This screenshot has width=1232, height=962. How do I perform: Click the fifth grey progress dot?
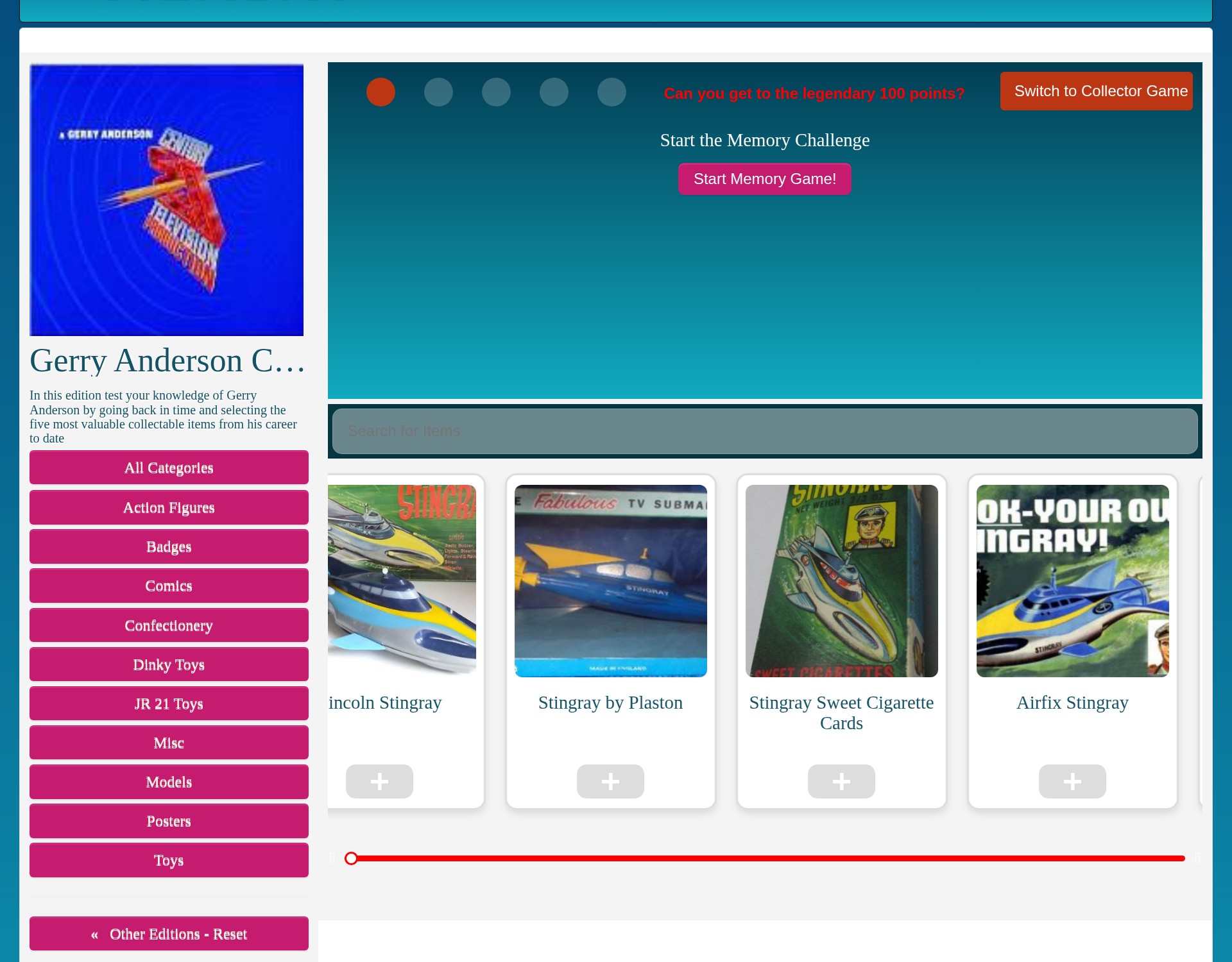click(x=612, y=92)
